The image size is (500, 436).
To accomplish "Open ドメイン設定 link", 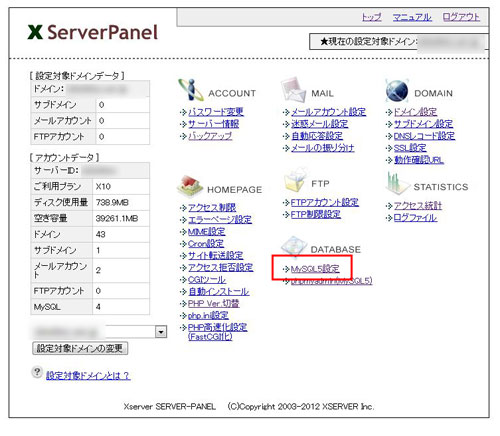I will tap(415, 112).
